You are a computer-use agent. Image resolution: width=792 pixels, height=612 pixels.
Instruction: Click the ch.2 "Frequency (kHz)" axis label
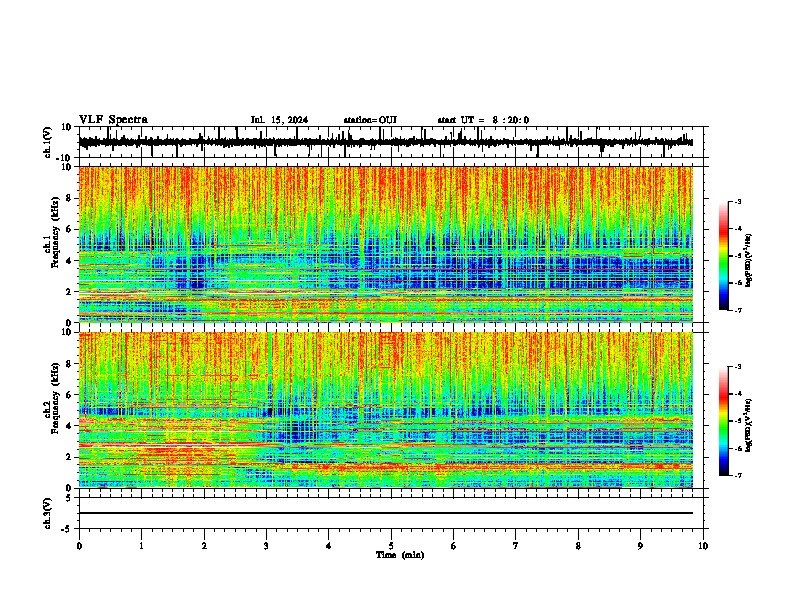coord(56,399)
